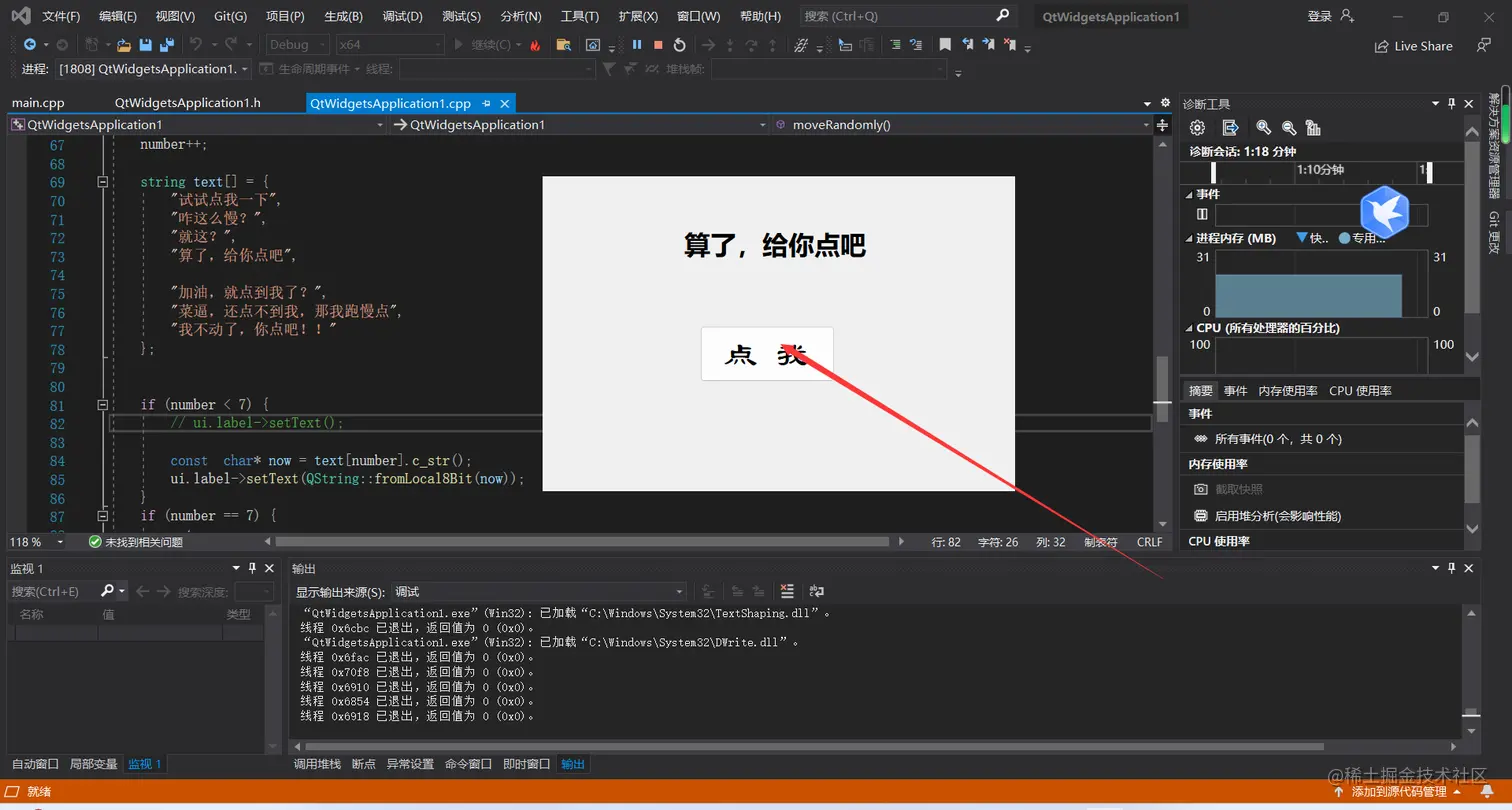Click 所有事件(0 个, 共 0 个) link
Image resolution: width=1512 pixels, height=810 pixels.
(1277, 439)
